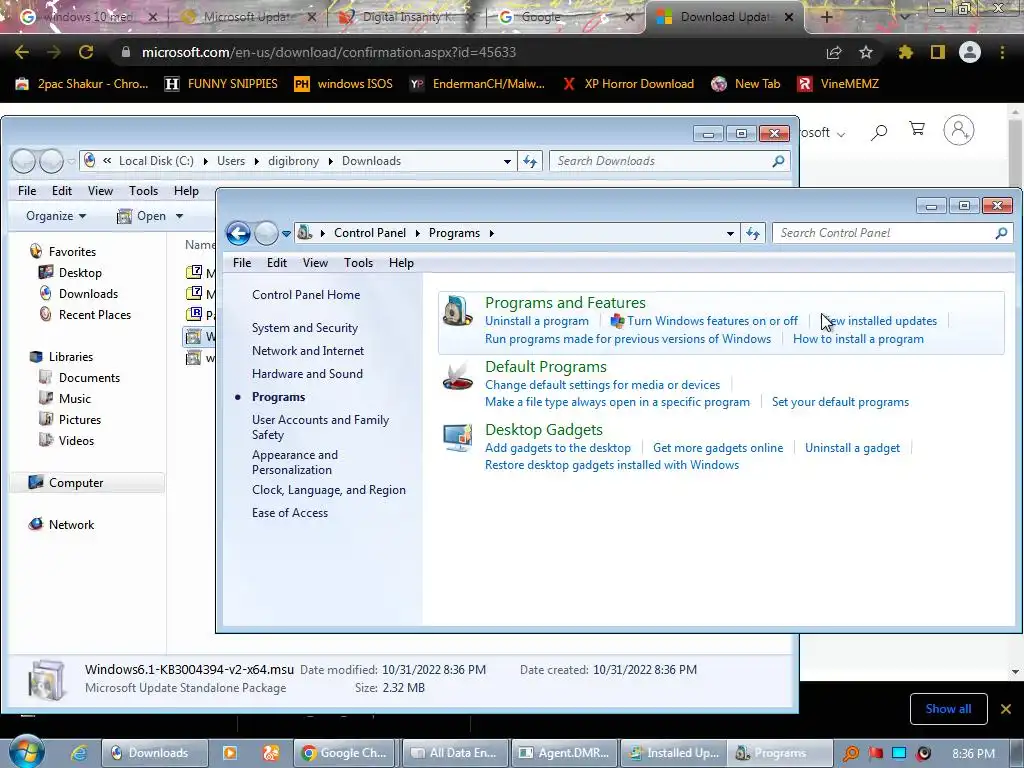Open Chrome side panel icon
The width and height of the screenshot is (1024, 768).
(x=938, y=52)
